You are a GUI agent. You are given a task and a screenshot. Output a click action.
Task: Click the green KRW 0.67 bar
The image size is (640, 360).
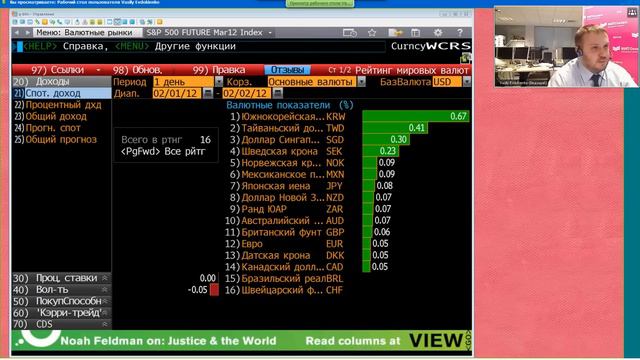[x=416, y=116]
